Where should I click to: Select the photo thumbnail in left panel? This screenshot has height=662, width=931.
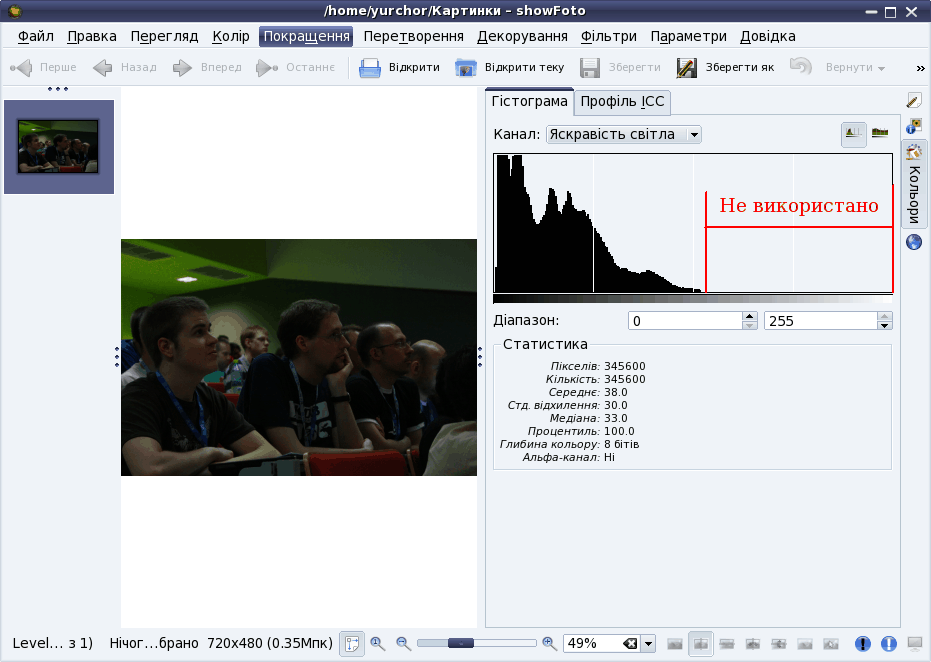pyautogui.click(x=58, y=146)
